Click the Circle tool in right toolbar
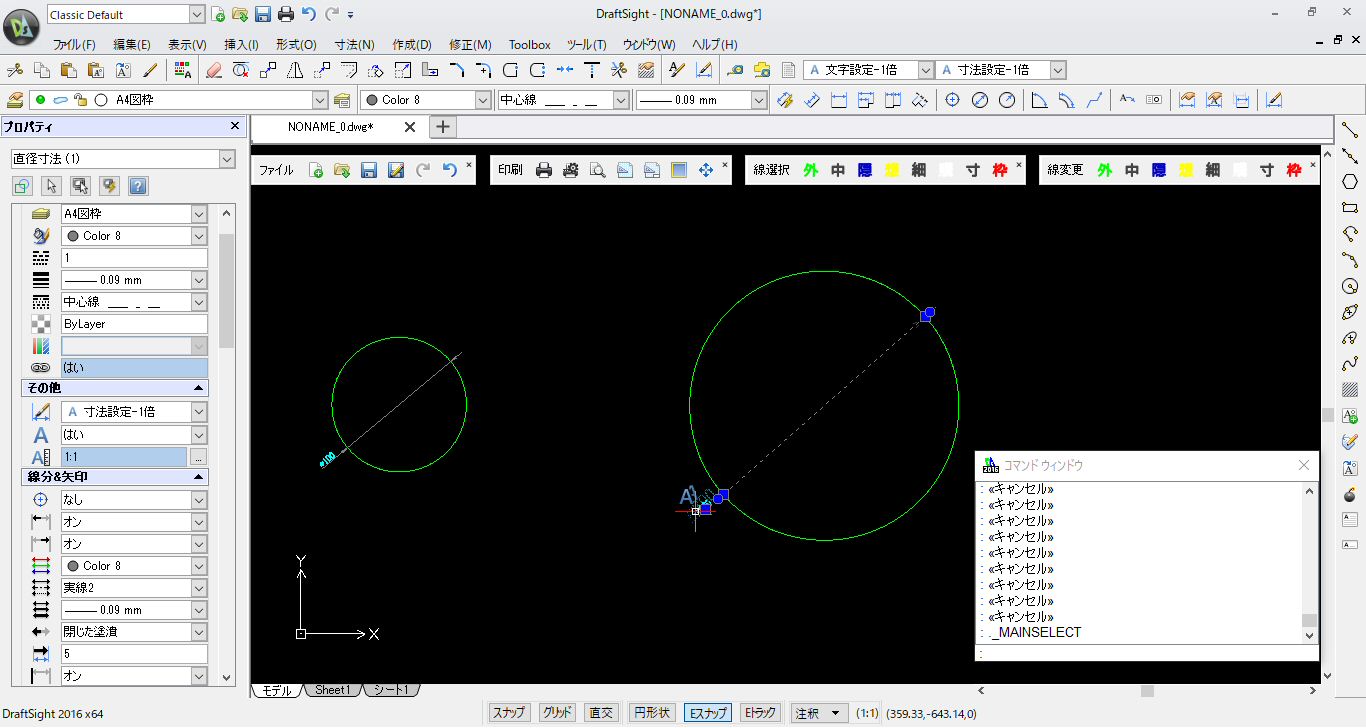The height and width of the screenshot is (728, 1366). coord(1350,286)
